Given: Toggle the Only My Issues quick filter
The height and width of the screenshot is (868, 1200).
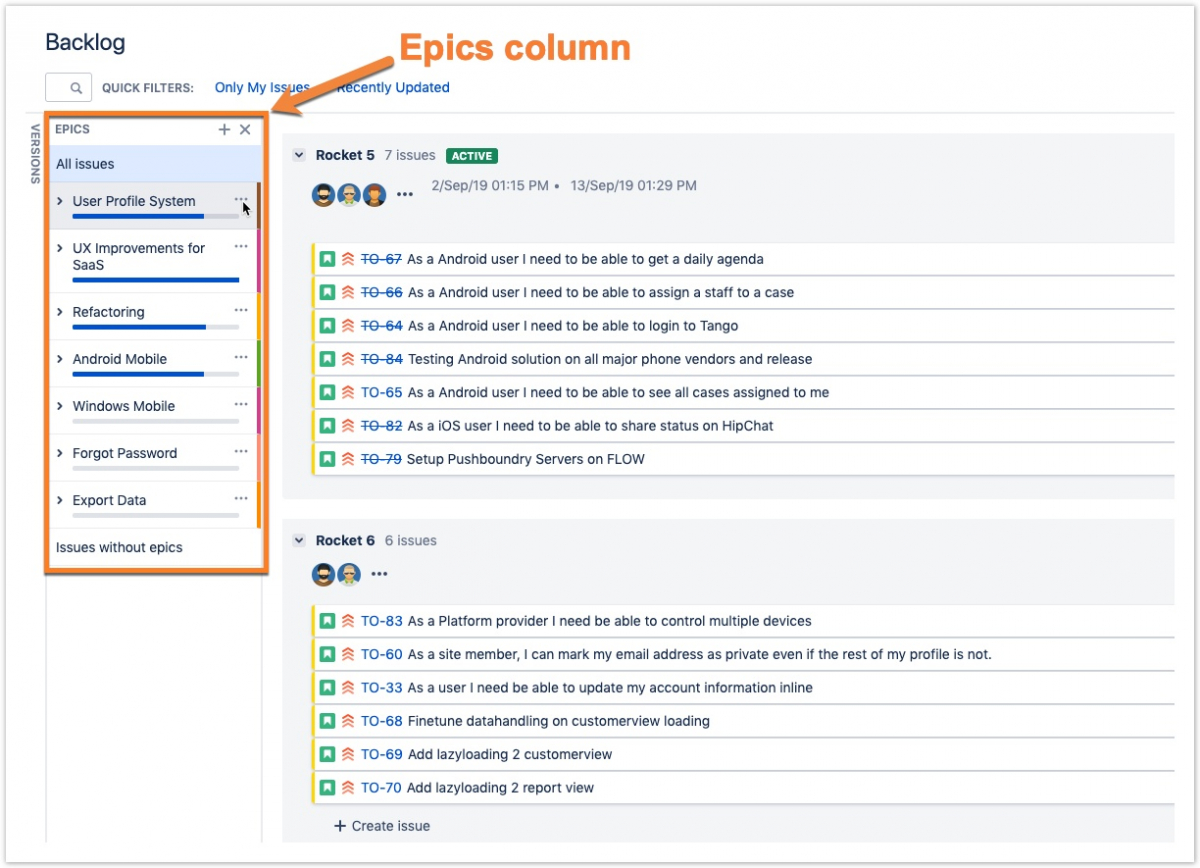Looking at the screenshot, I should [262, 88].
